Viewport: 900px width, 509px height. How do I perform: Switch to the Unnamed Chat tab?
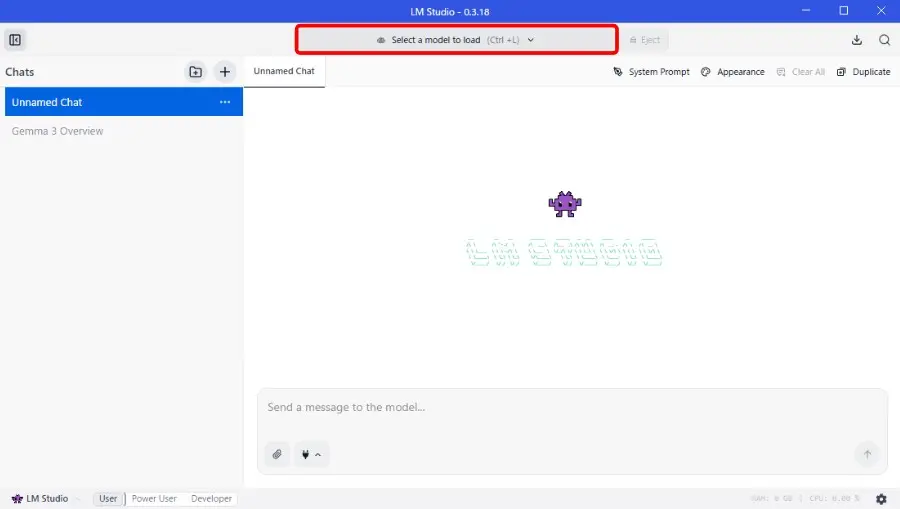click(284, 71)
